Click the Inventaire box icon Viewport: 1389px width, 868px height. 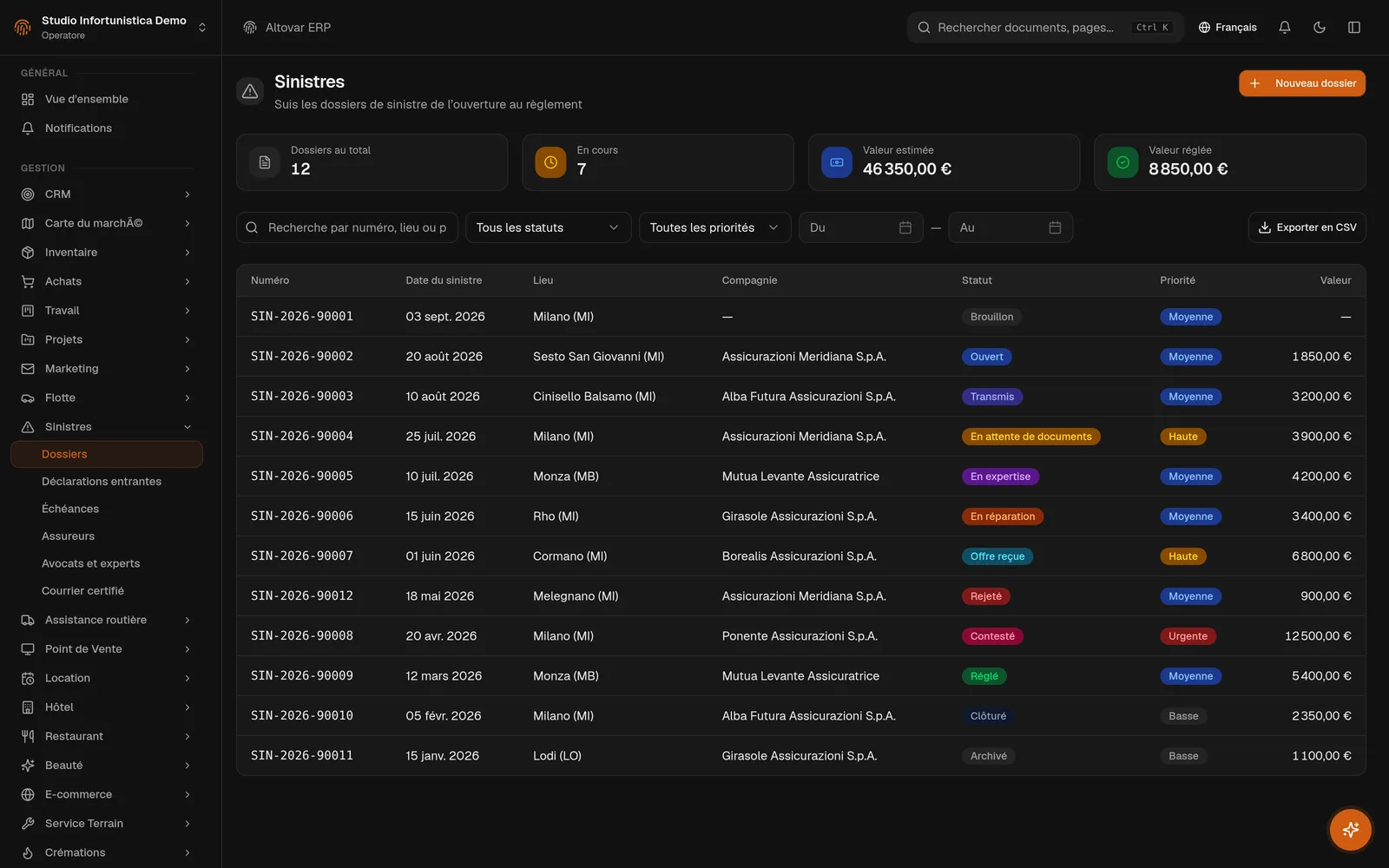tap(28, 253)
